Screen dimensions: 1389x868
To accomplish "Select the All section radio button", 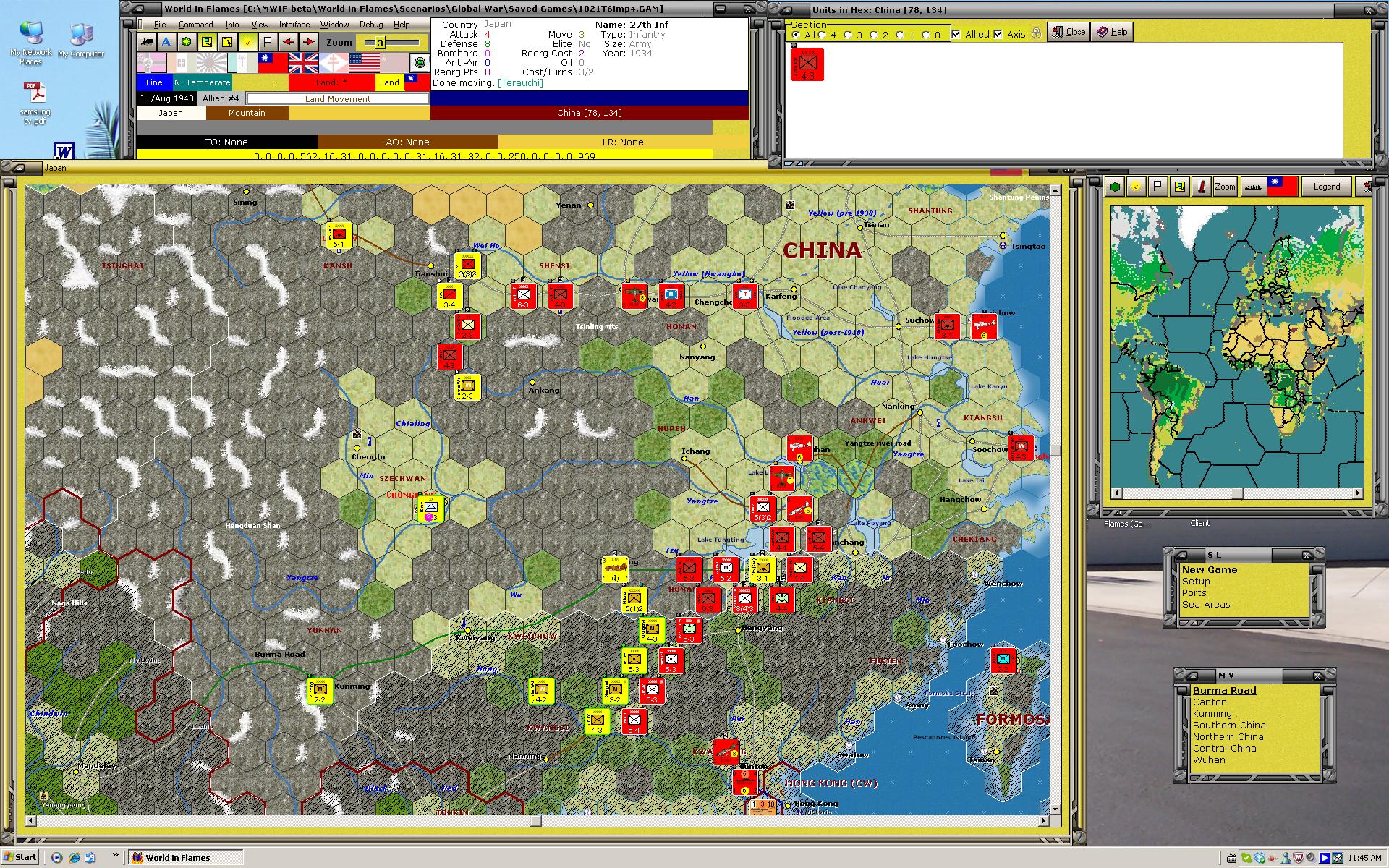I will (796, 35).
